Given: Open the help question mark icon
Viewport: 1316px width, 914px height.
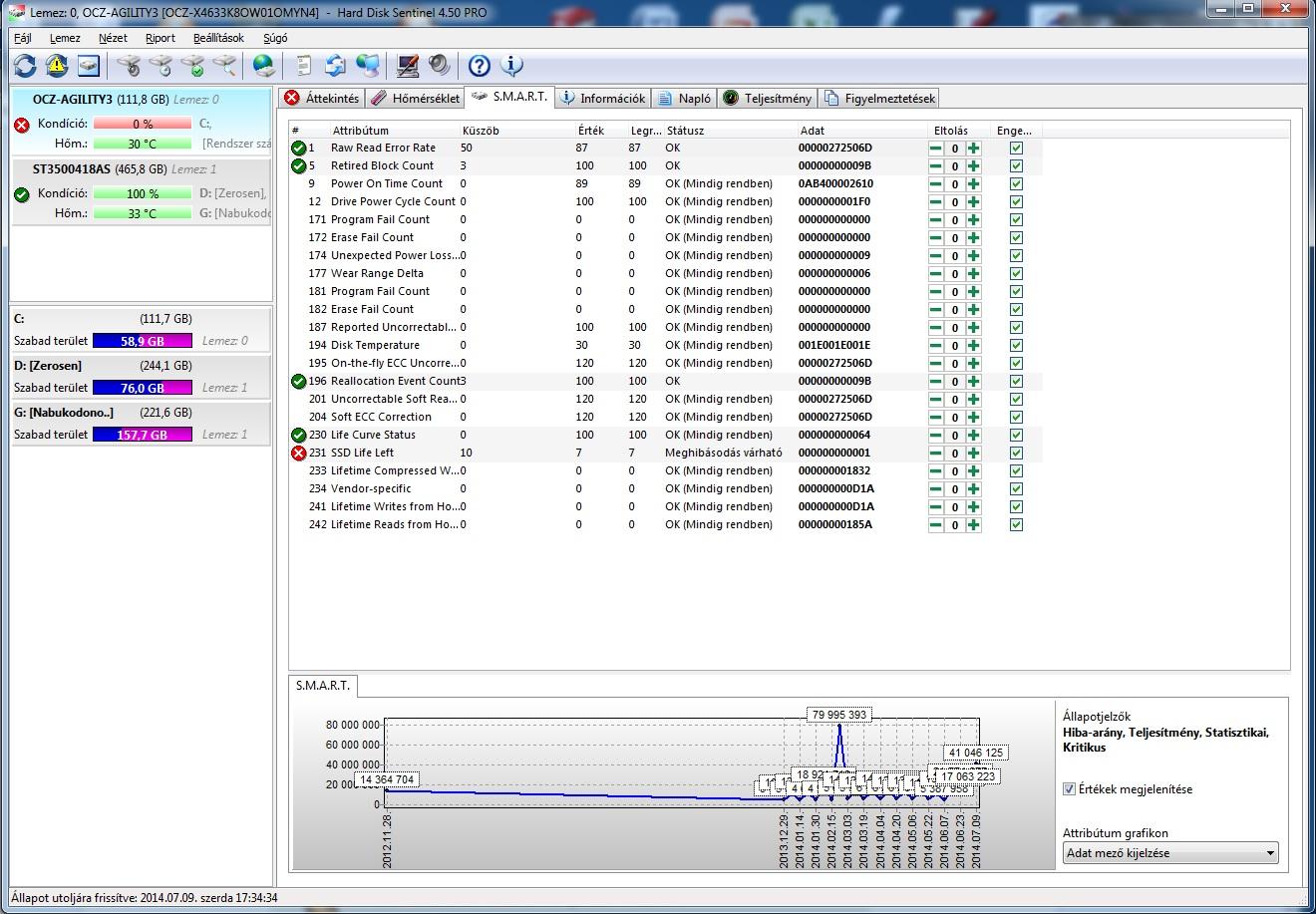Looking at the screenshot, I should [x=480, y=66].
